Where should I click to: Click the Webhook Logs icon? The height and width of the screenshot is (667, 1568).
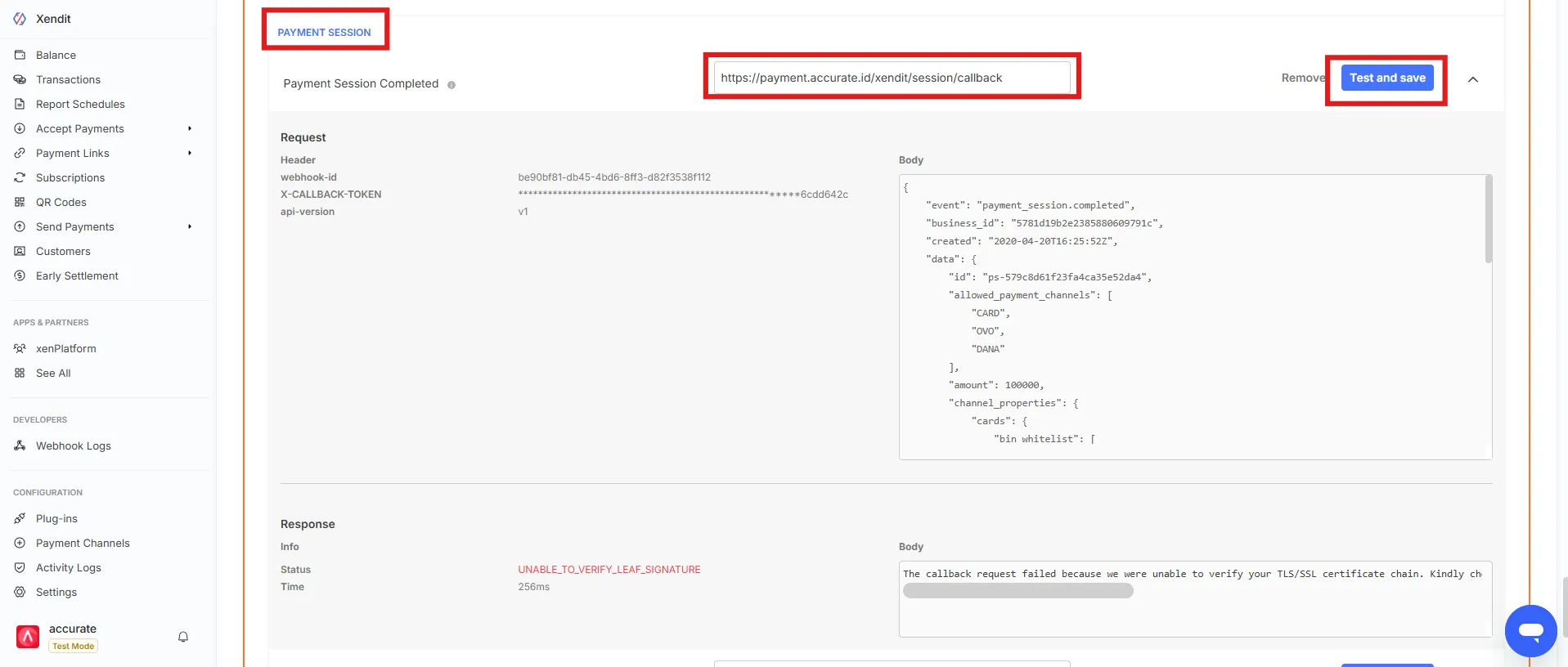pos(20,445)
